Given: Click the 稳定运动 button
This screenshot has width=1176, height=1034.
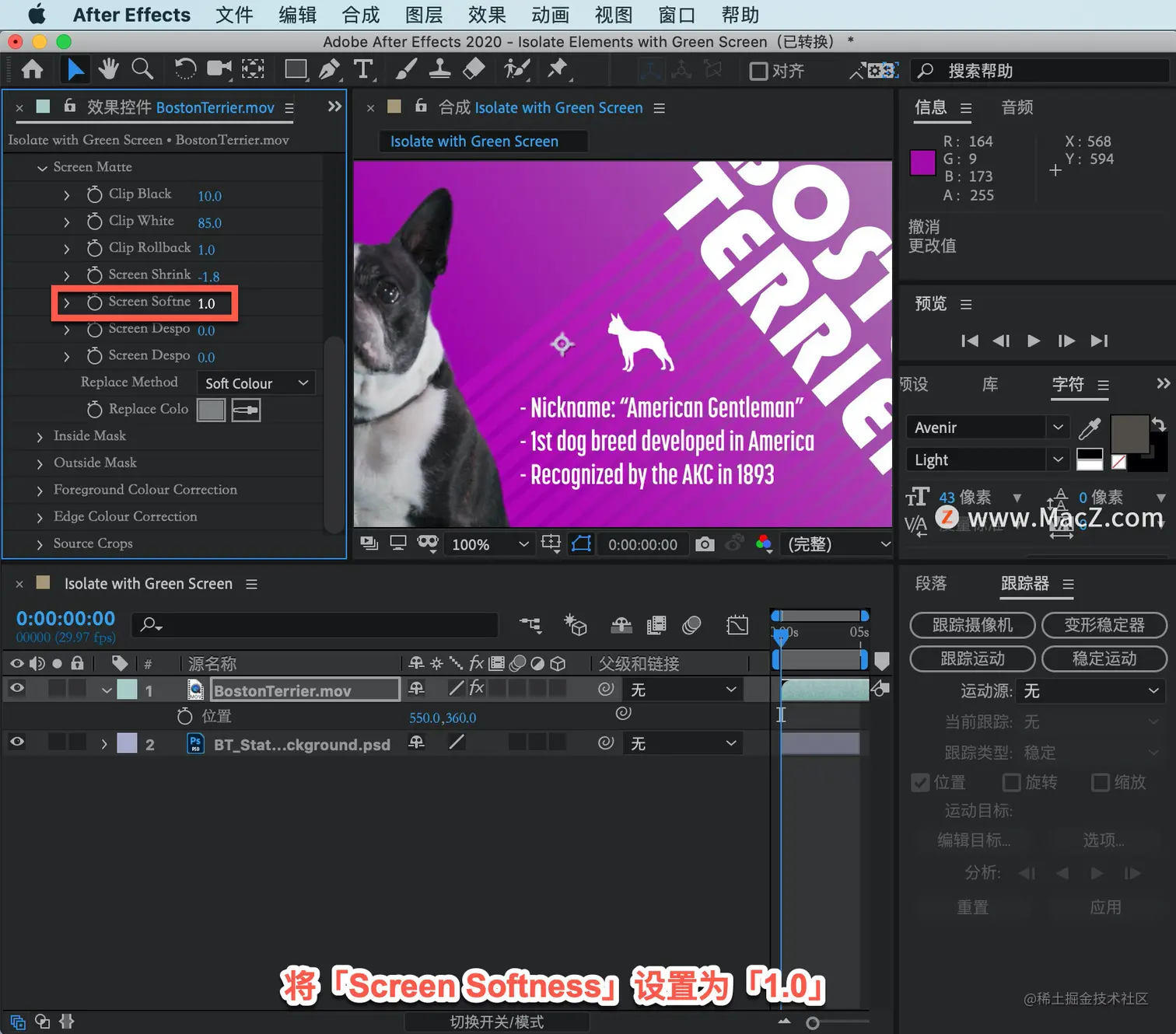Looking at the screenshot, I should [x=1104, y=658].
